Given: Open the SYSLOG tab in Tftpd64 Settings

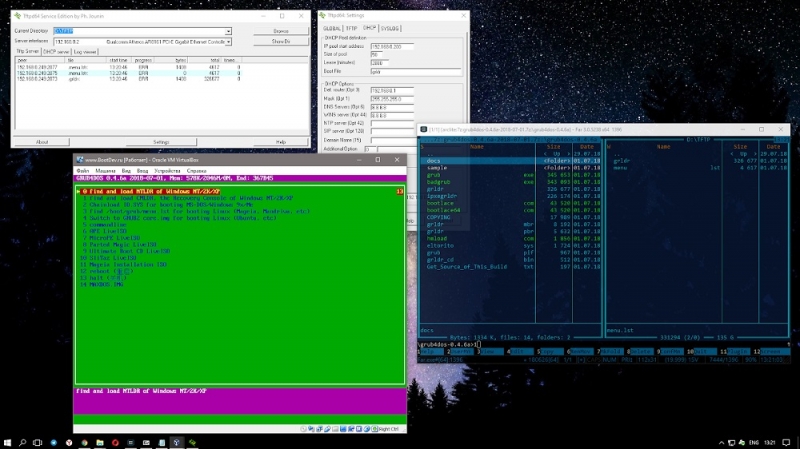Looking at the screenshot, I should click(390, 29).
